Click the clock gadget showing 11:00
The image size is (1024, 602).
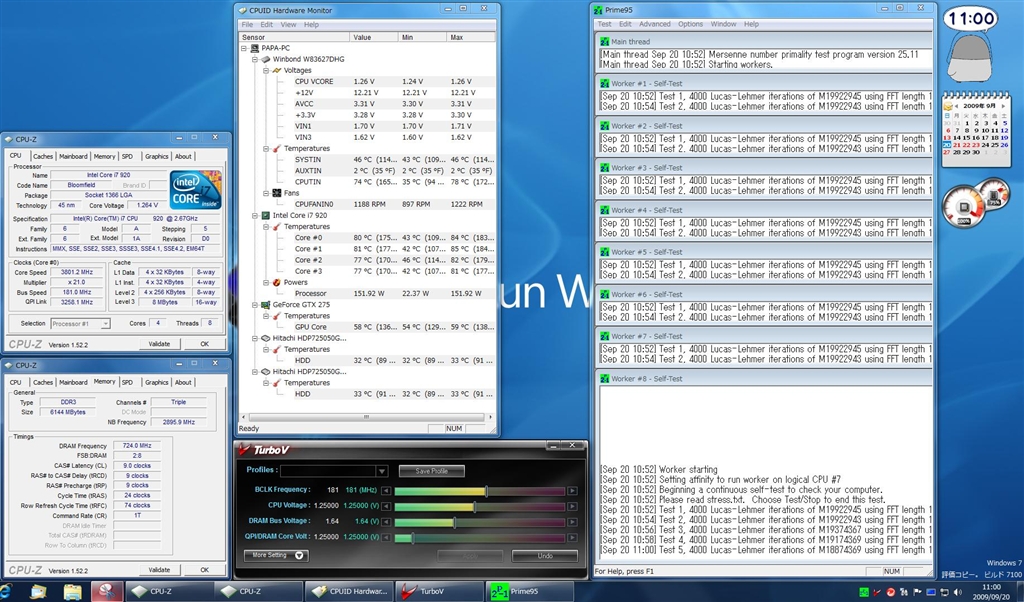971,18
